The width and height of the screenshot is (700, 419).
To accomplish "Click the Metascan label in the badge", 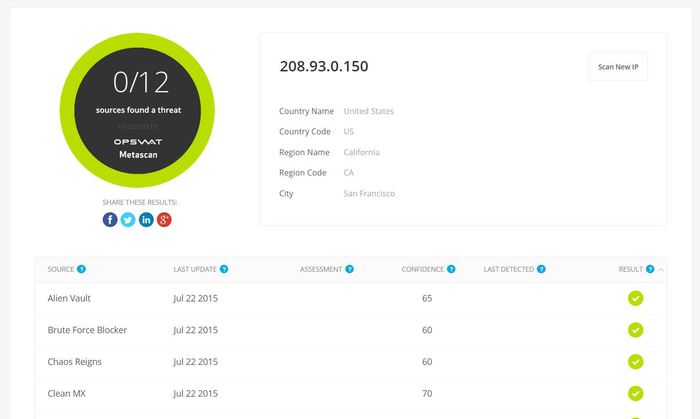I will 138,154.
